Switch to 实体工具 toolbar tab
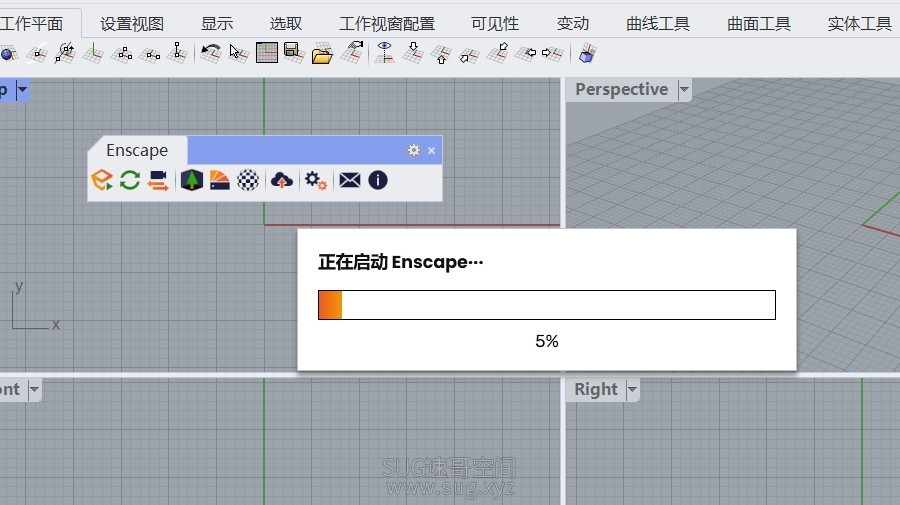900x505 pixels. [860, 24]
